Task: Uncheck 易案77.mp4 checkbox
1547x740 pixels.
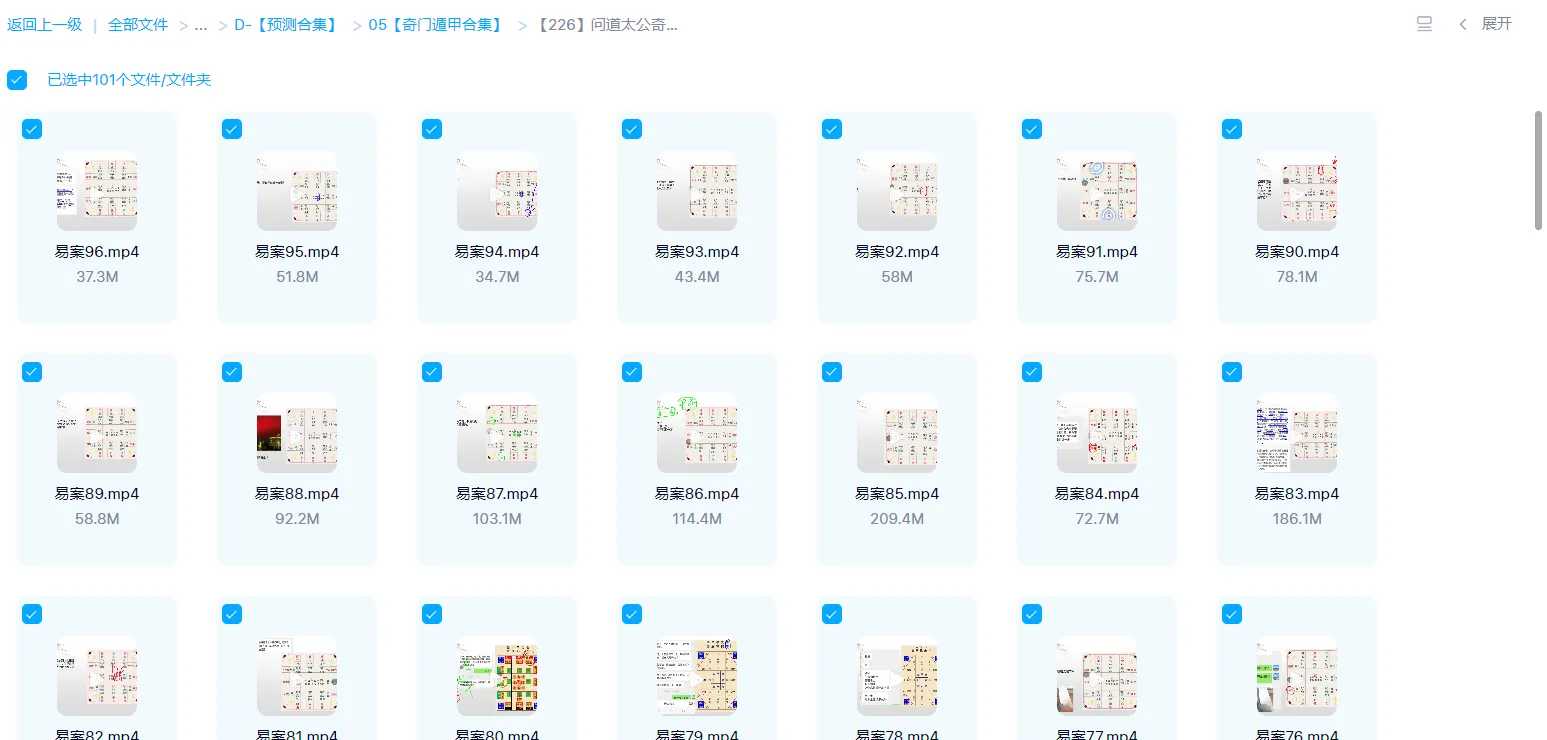Action: [1032, 614]
